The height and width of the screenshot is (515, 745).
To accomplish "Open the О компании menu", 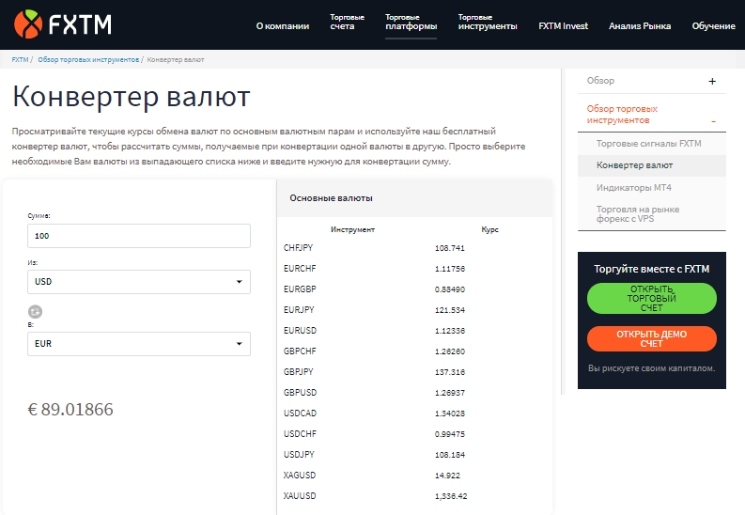I will coord(283,26).
